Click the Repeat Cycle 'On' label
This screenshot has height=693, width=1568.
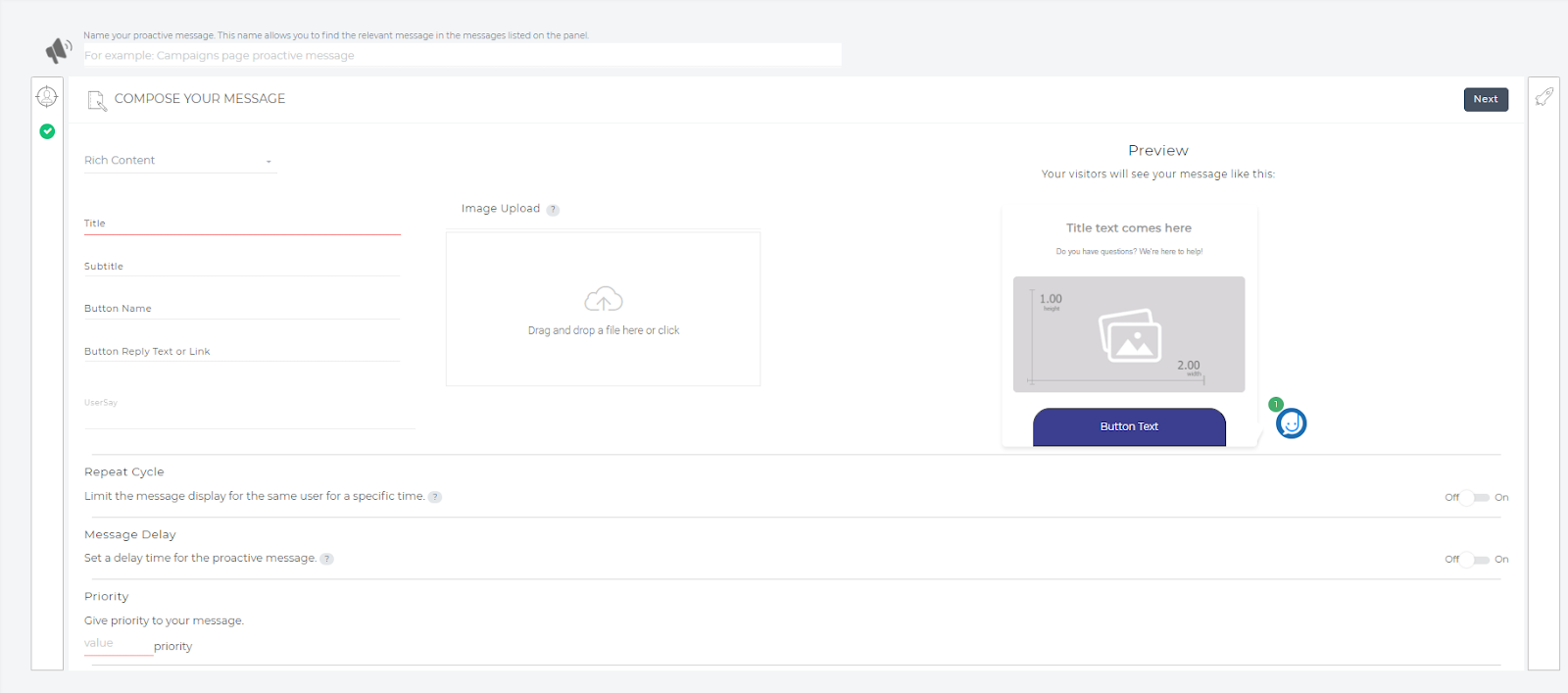1501,498
